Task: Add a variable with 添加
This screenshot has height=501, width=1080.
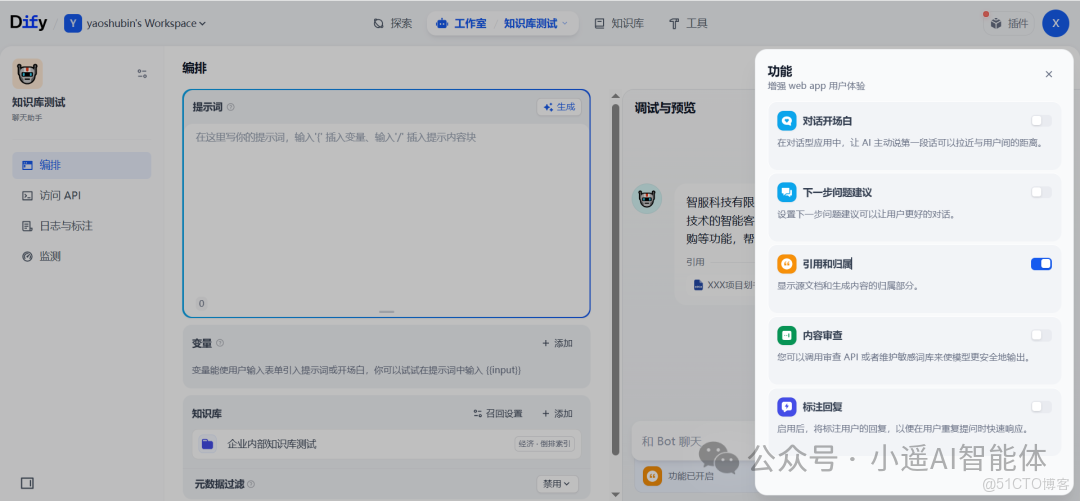Action: [557, 343]
